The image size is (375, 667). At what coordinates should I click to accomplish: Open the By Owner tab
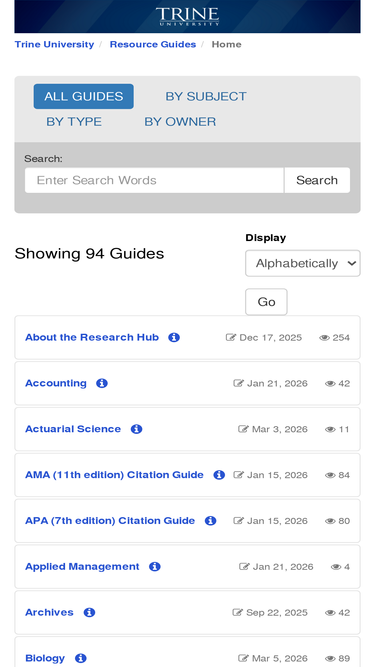(x=180, y=122)
